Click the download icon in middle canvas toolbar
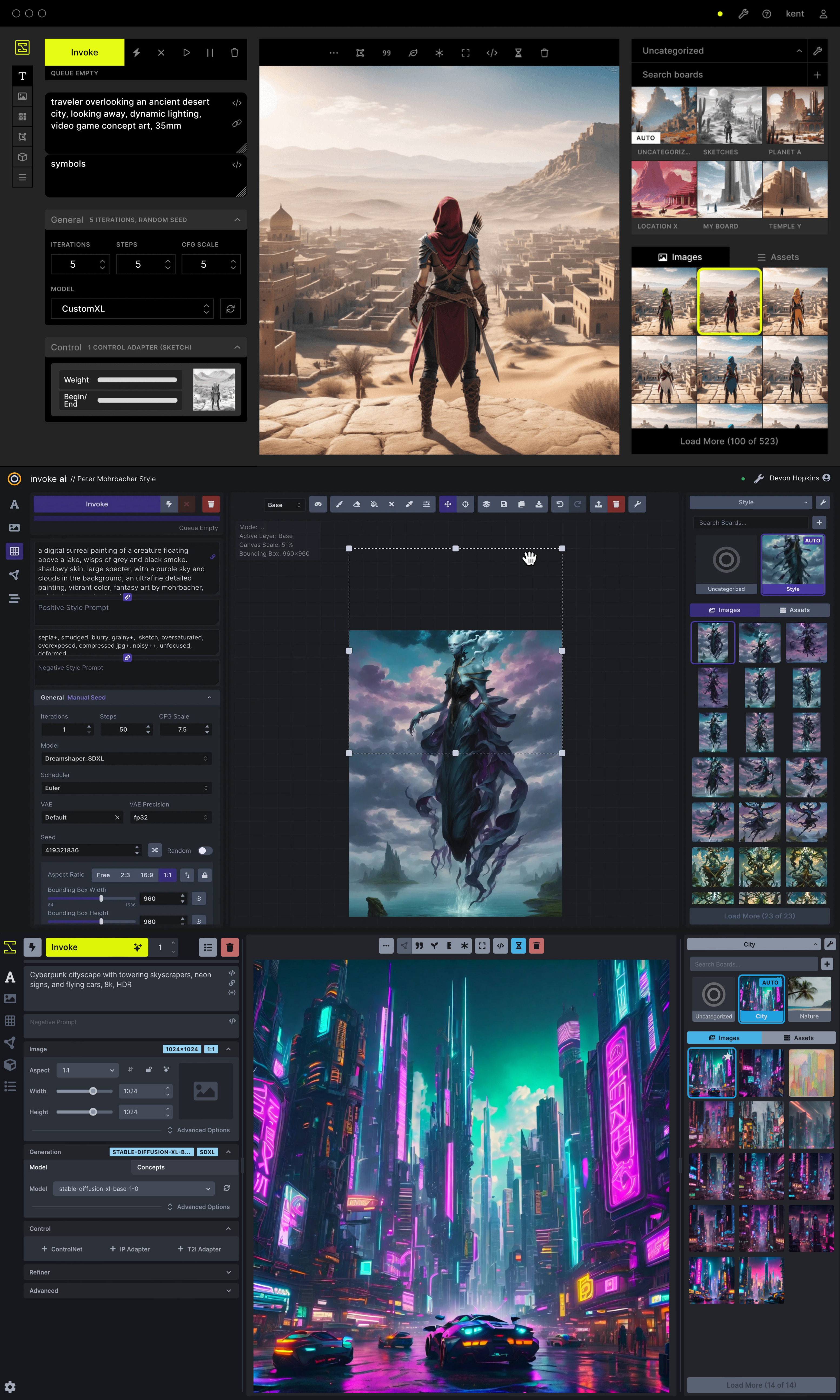 [539, 504]
